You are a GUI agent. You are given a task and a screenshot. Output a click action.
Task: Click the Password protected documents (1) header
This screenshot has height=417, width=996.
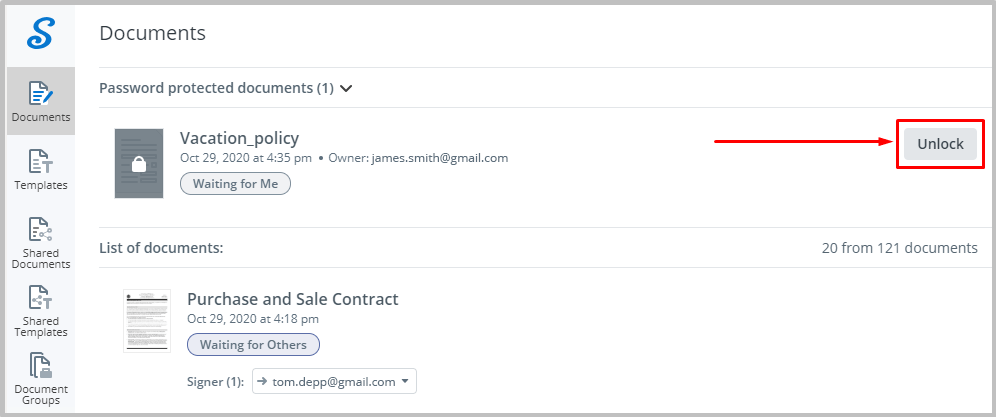coord(217,88)
